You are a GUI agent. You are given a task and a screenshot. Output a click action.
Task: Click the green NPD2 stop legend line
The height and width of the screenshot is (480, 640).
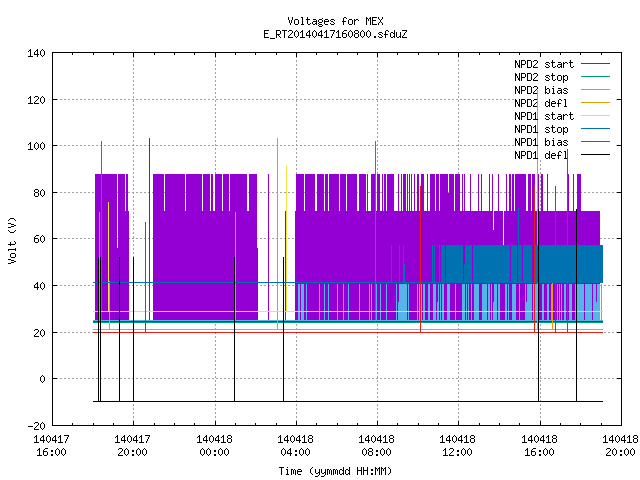[x=595, y=76]
